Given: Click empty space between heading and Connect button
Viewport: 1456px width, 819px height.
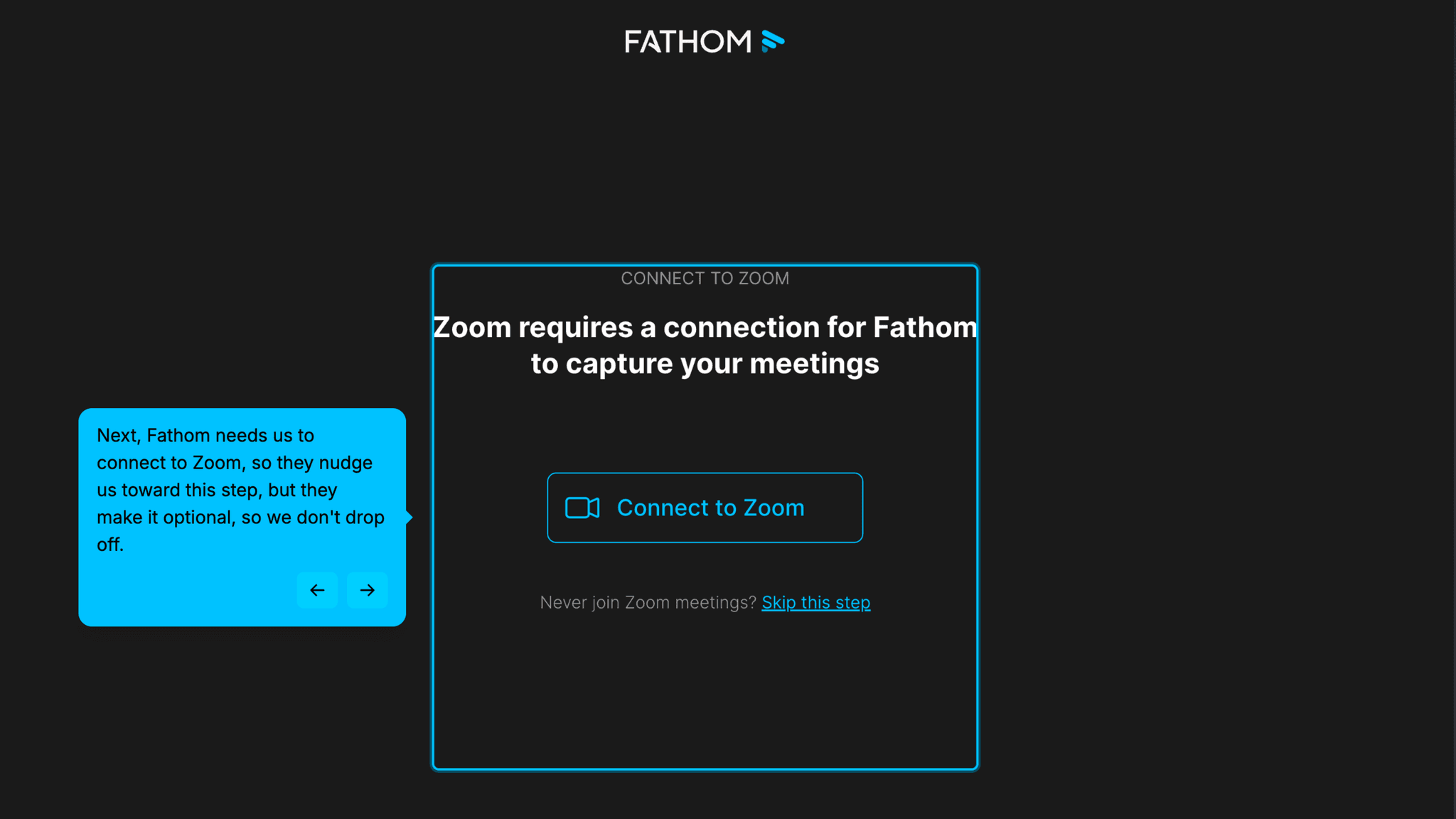Looking at the screenshot, I should [x=705, y=427].
